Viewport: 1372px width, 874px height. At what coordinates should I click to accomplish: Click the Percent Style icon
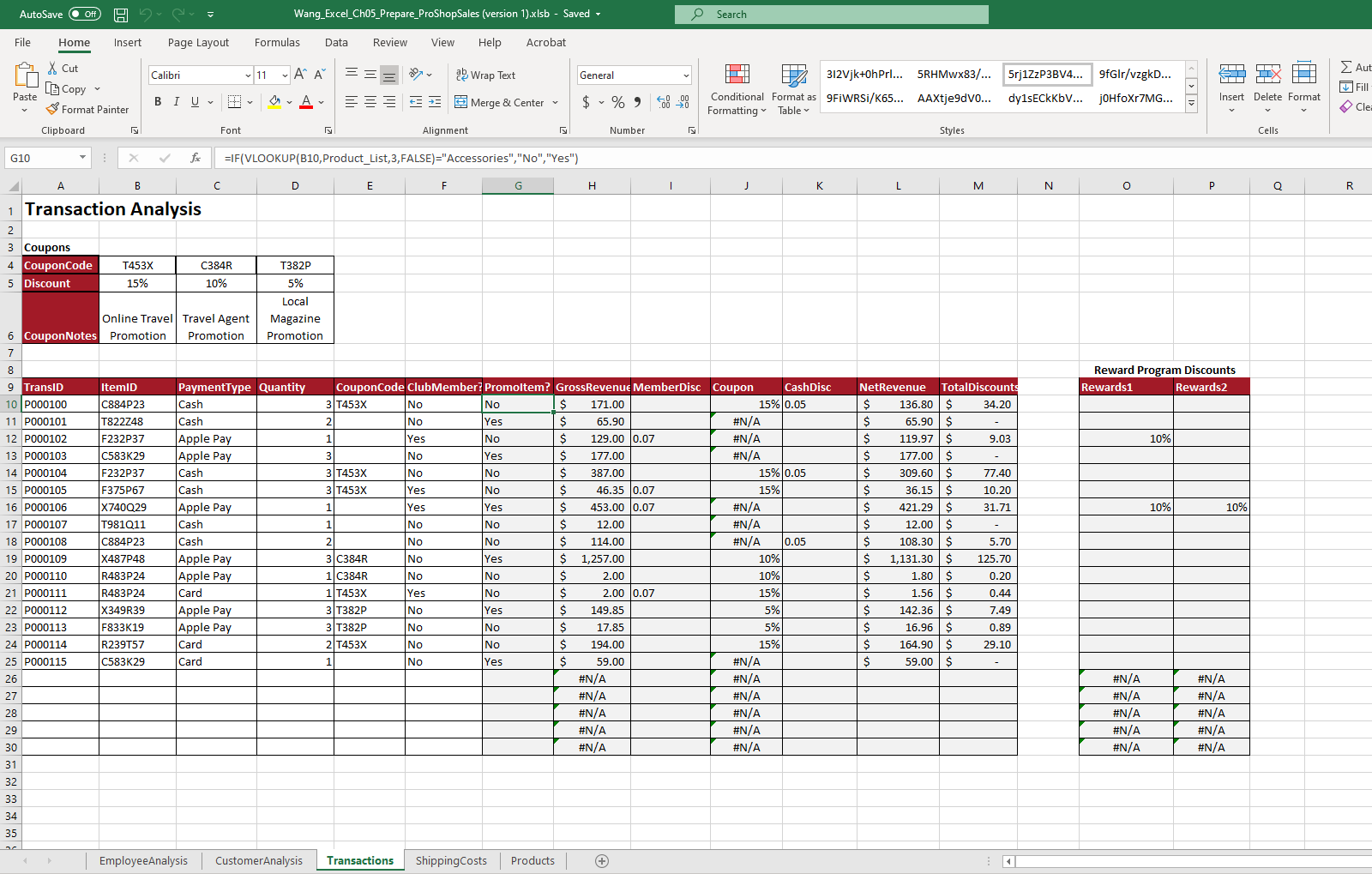[x=618, y=102]
